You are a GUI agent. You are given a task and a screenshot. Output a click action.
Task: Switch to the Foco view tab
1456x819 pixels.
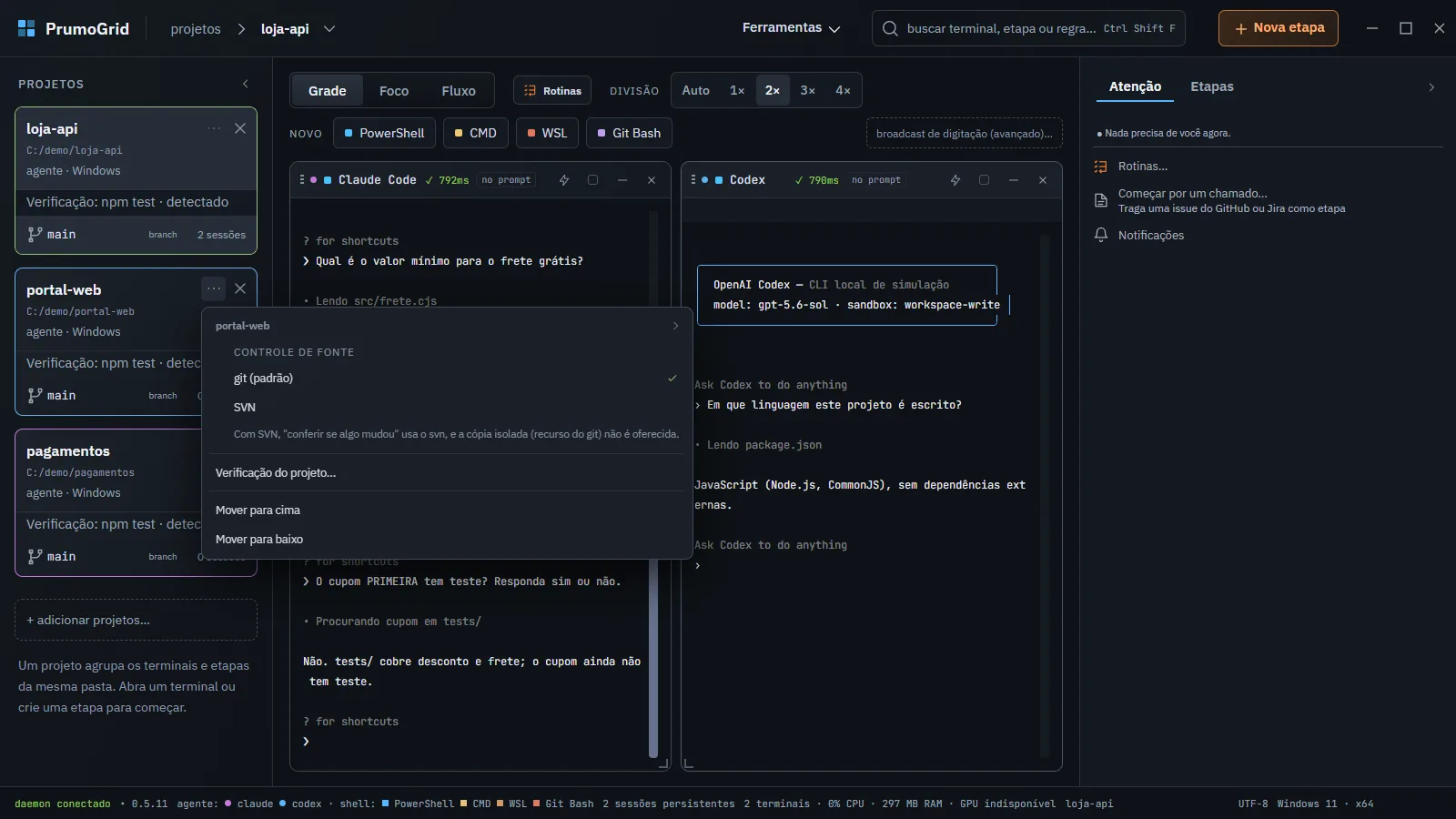[394, 91]
